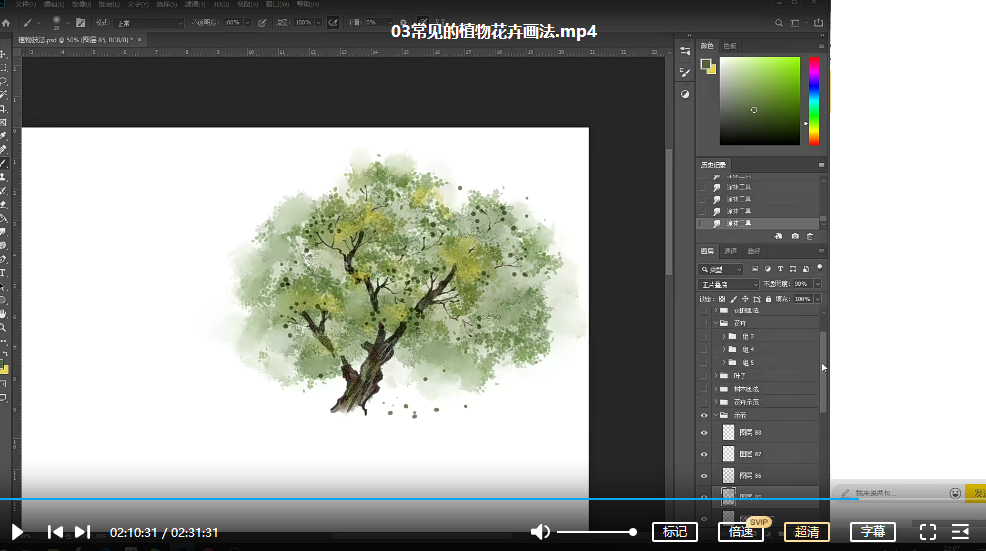Click the 倍速 playback speed button
Viewport: 986px width, 551px height.
(741, 532)
